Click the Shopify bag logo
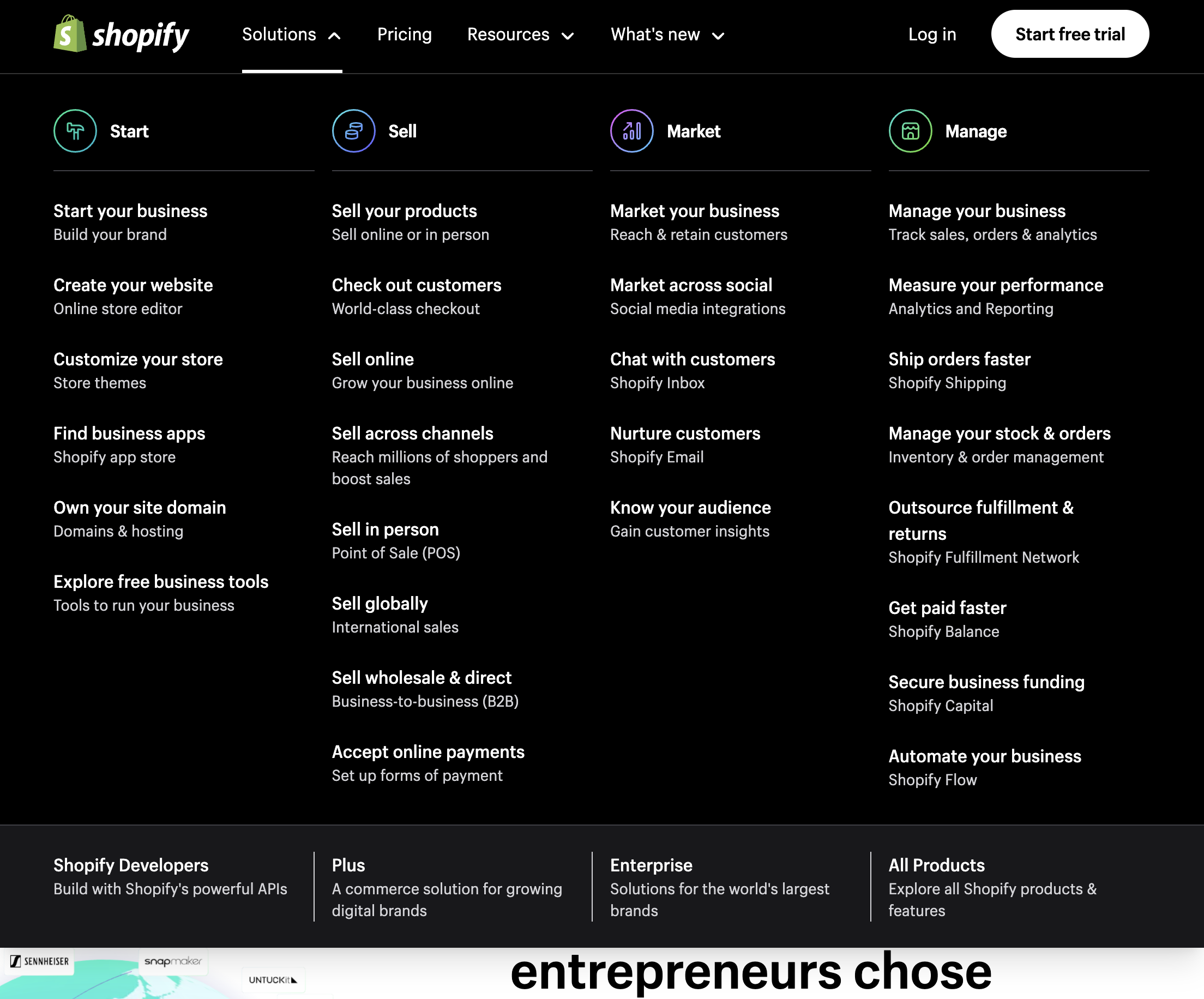Viewport: 1204px width, 999px height. point(69,35)
